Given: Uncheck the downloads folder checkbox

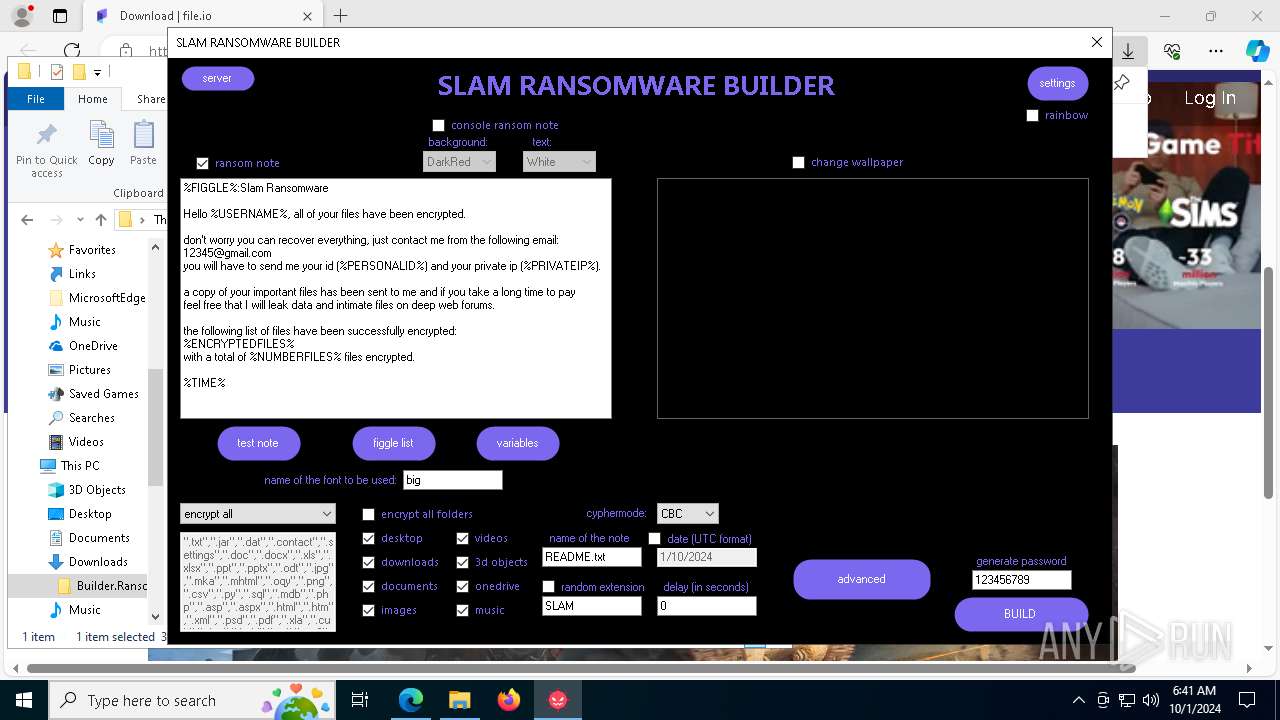Looking at the screenshot, I should 368,563.
